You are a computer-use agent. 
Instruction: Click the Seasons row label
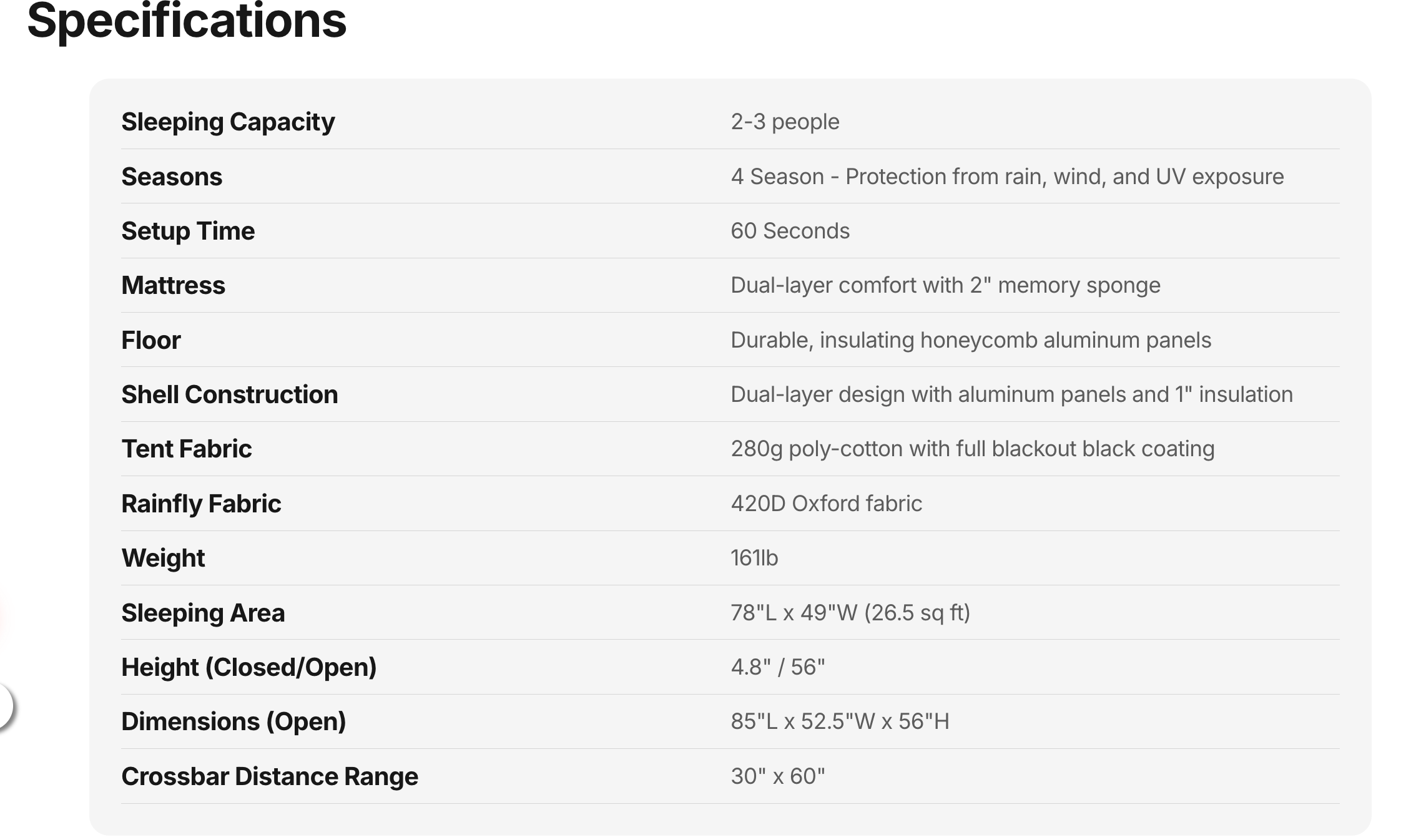[172, 177]
